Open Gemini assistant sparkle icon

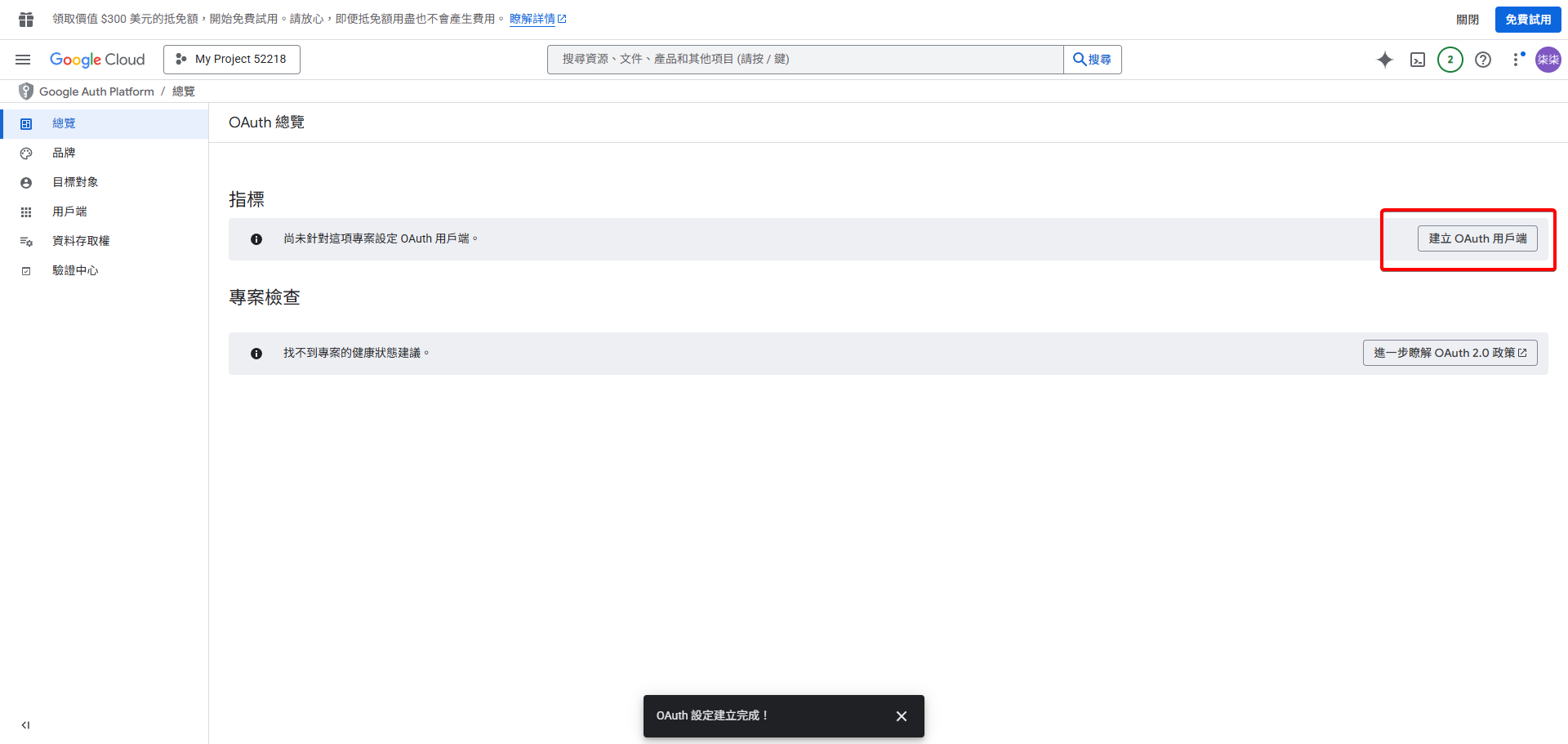point(1385,60)
